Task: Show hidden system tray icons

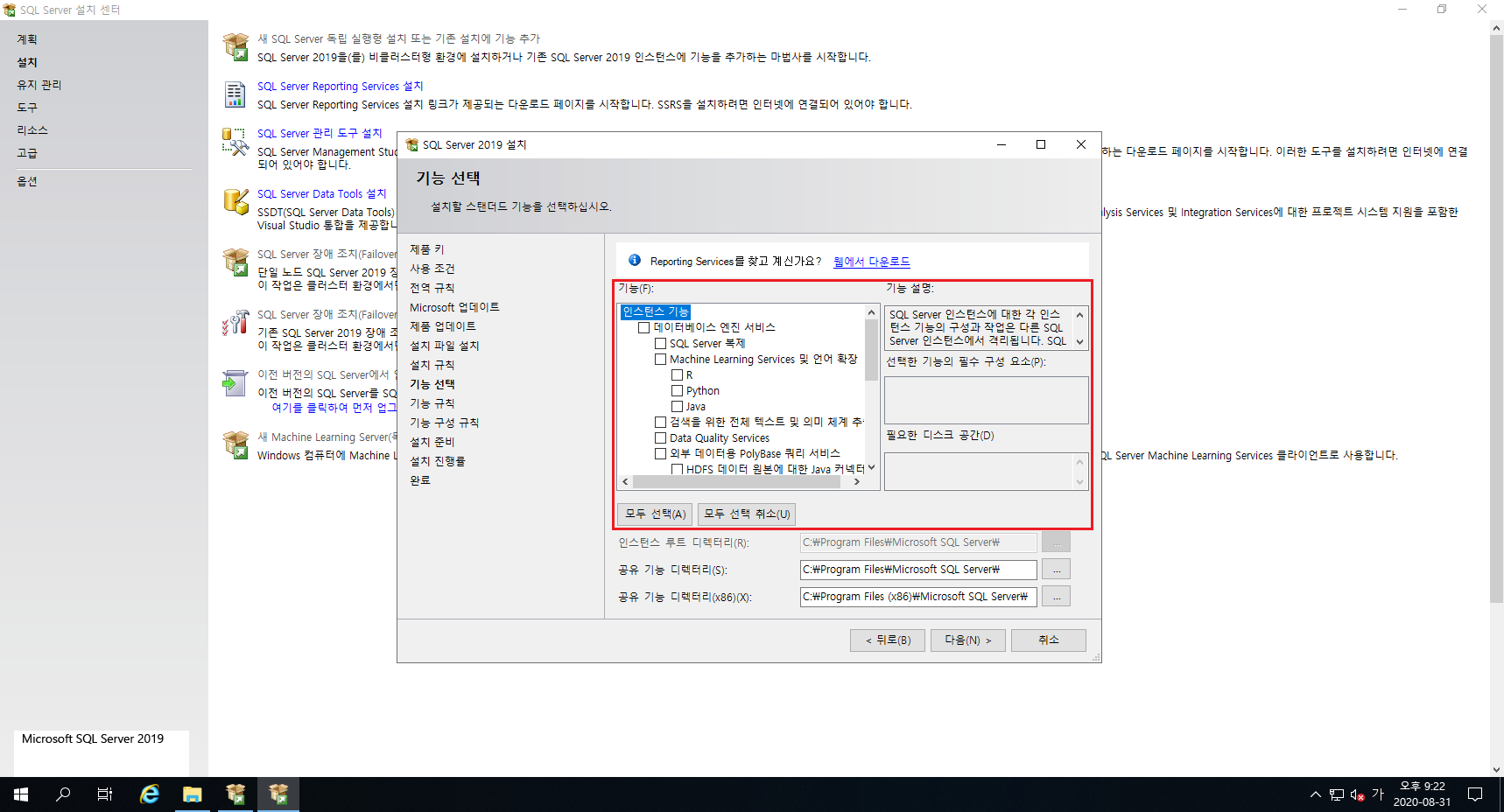Action: pos(1315,794)
